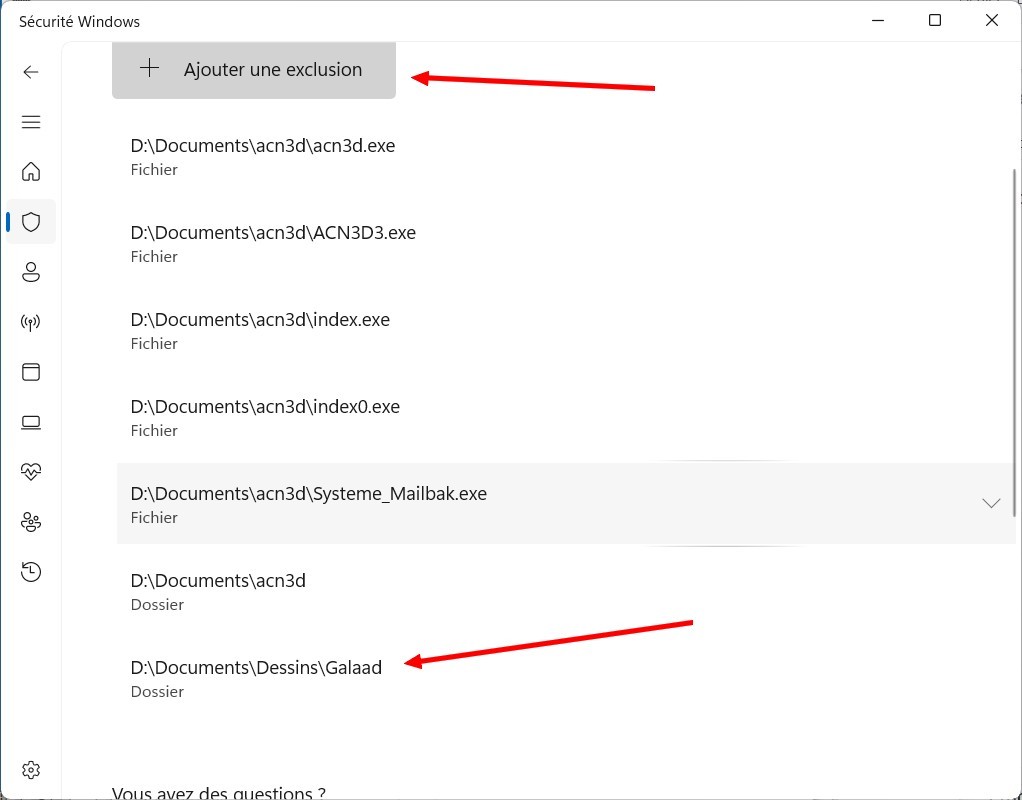Click the index0.exe exclusion entry
This screenshot has width=1022, height=800.
tap(265, 417)
